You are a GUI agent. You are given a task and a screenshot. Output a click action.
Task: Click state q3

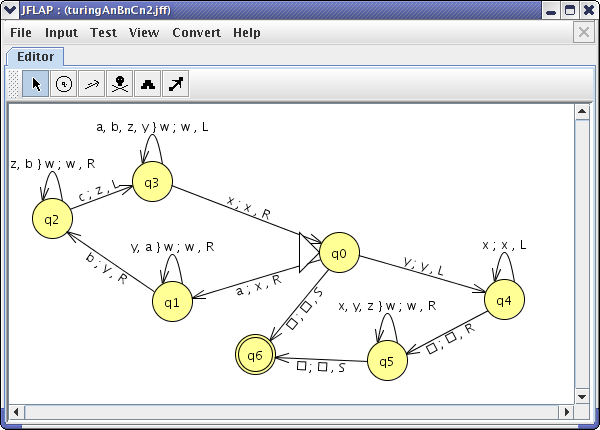click(152, 182)
